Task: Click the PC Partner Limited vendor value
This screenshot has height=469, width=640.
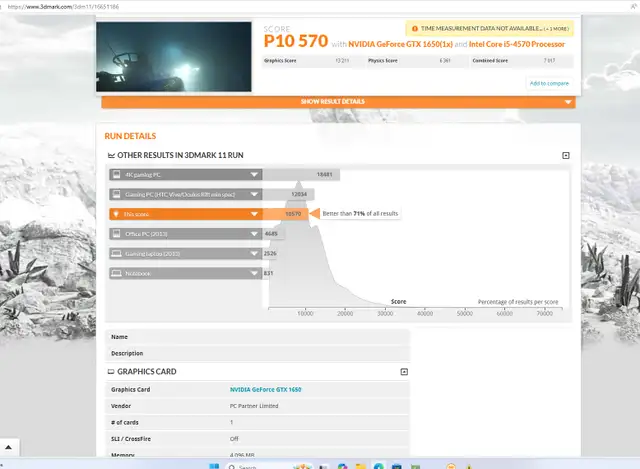Action: pyautogui.click(x=254, y=406)
